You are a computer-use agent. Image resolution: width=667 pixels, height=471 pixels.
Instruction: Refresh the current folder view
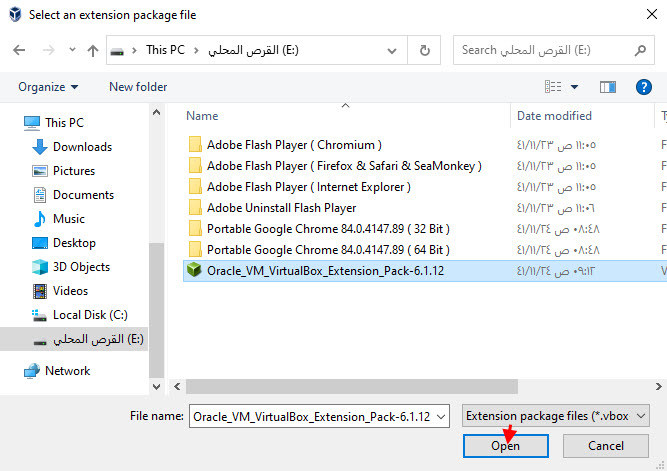[x=424, y=50]
